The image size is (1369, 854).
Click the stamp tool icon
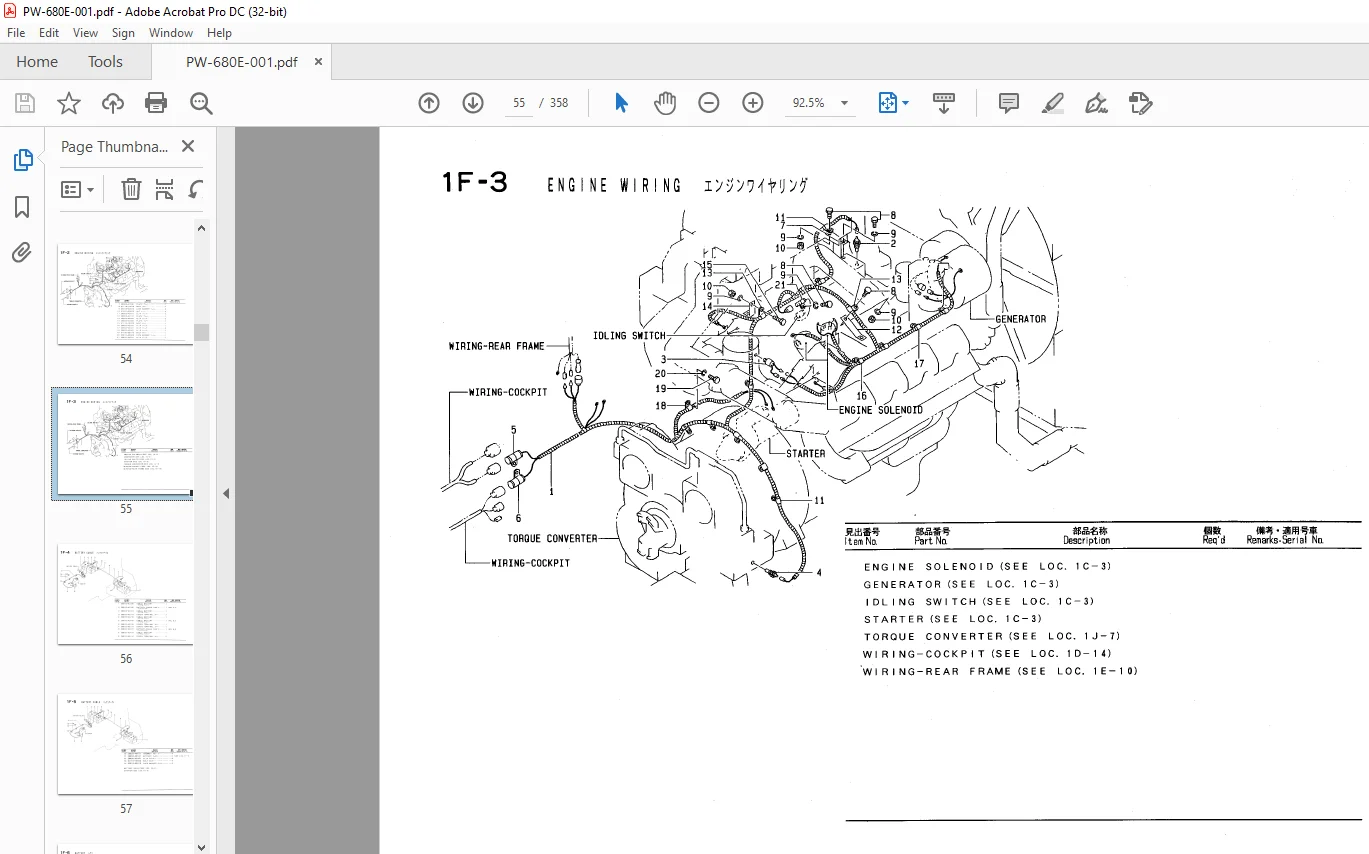tap(1140, 103)
